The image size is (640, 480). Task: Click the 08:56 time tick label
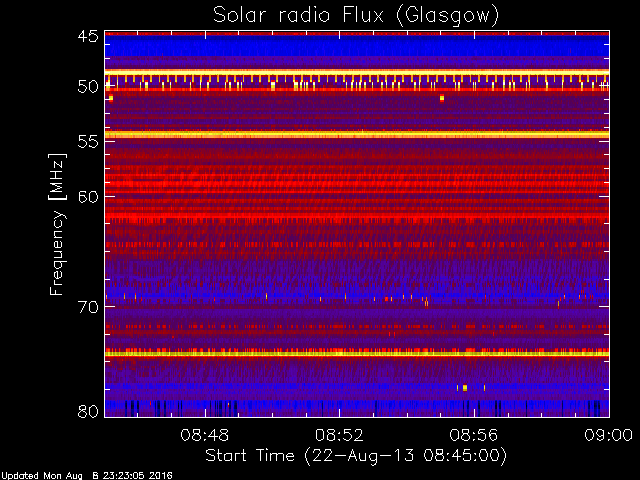click(x=474, y=435)
